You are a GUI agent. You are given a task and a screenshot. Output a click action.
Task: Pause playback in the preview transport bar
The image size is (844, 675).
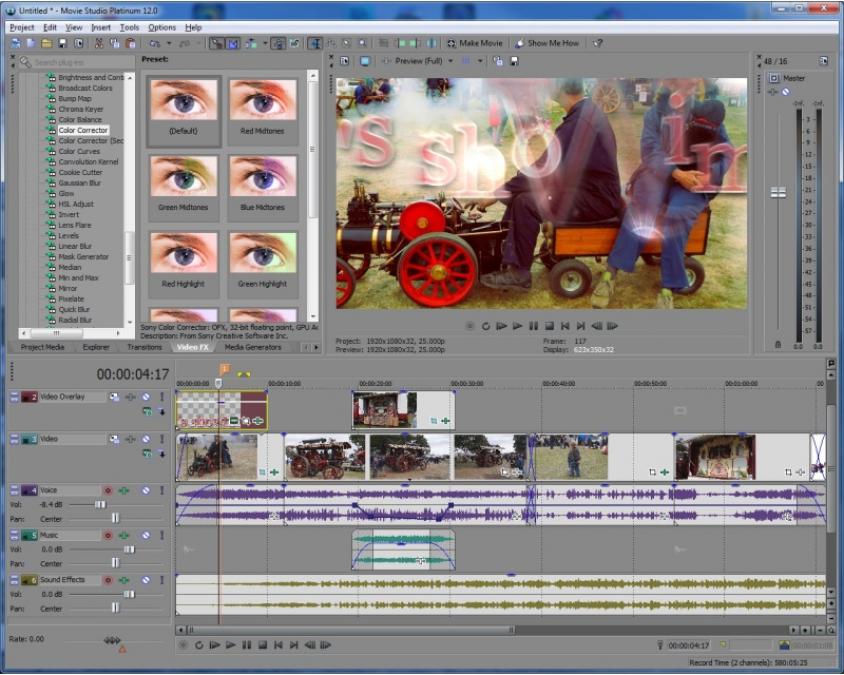533,326
